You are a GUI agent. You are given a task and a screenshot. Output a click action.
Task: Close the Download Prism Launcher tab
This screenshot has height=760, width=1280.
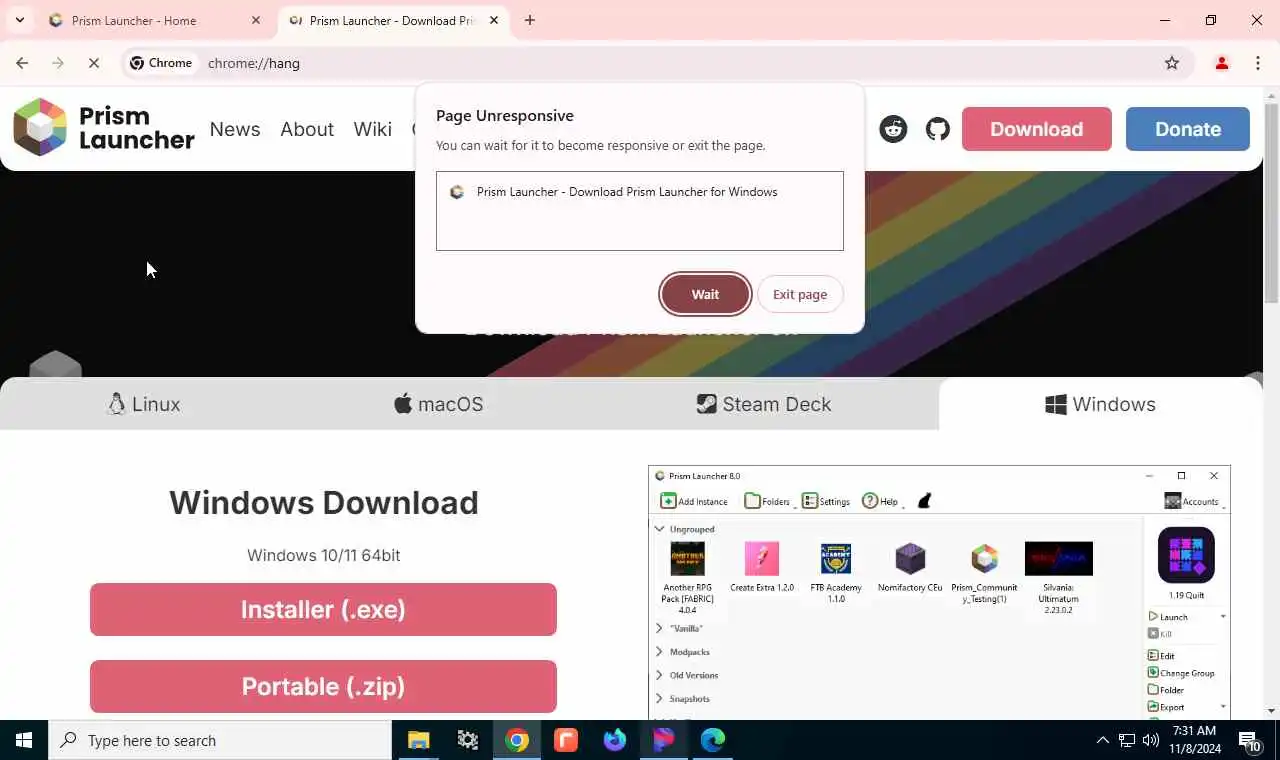coord(494,20)
